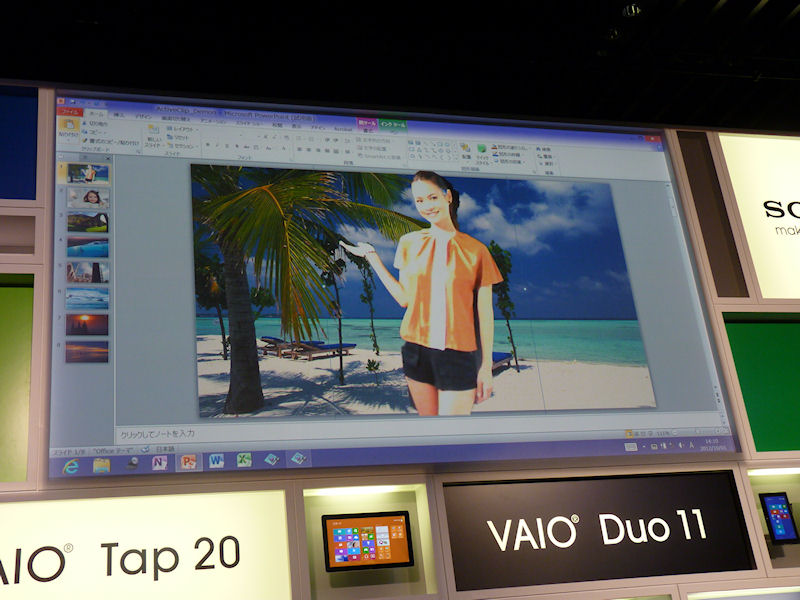Image resolution: width=800 pixels, height=600 pixels.
Task: Click the PowerPoint icon in the taskbar
Action: 187,462
